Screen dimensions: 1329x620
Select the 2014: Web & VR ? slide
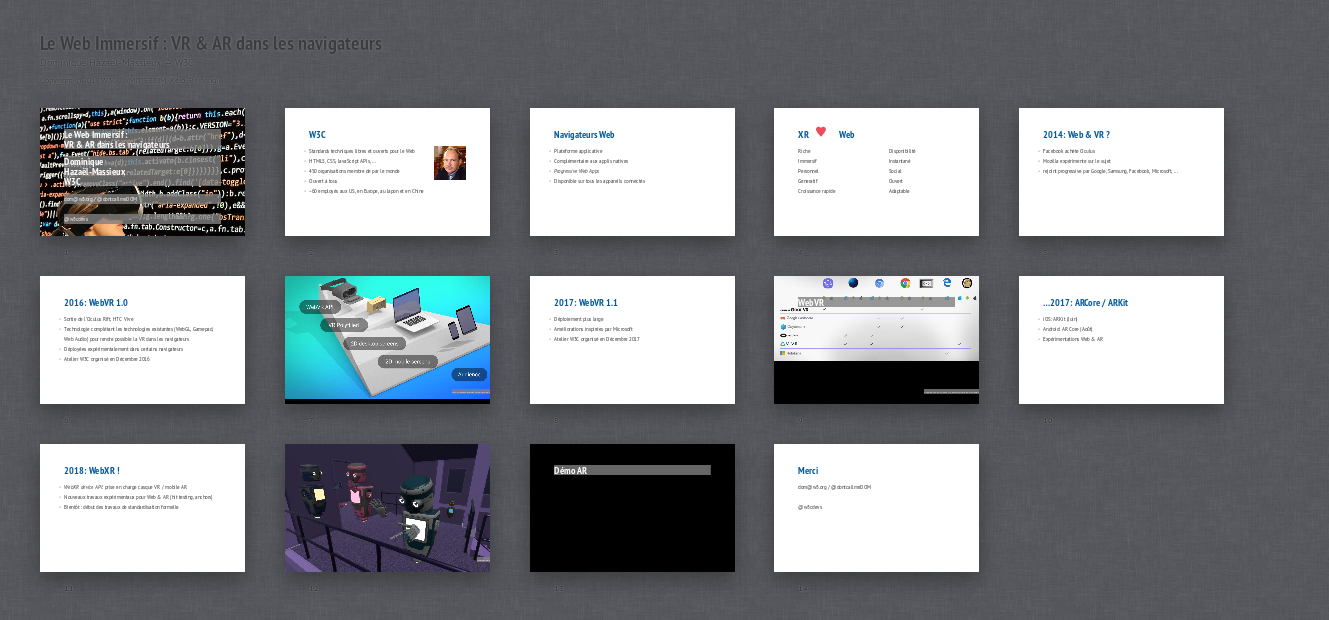1121,172
